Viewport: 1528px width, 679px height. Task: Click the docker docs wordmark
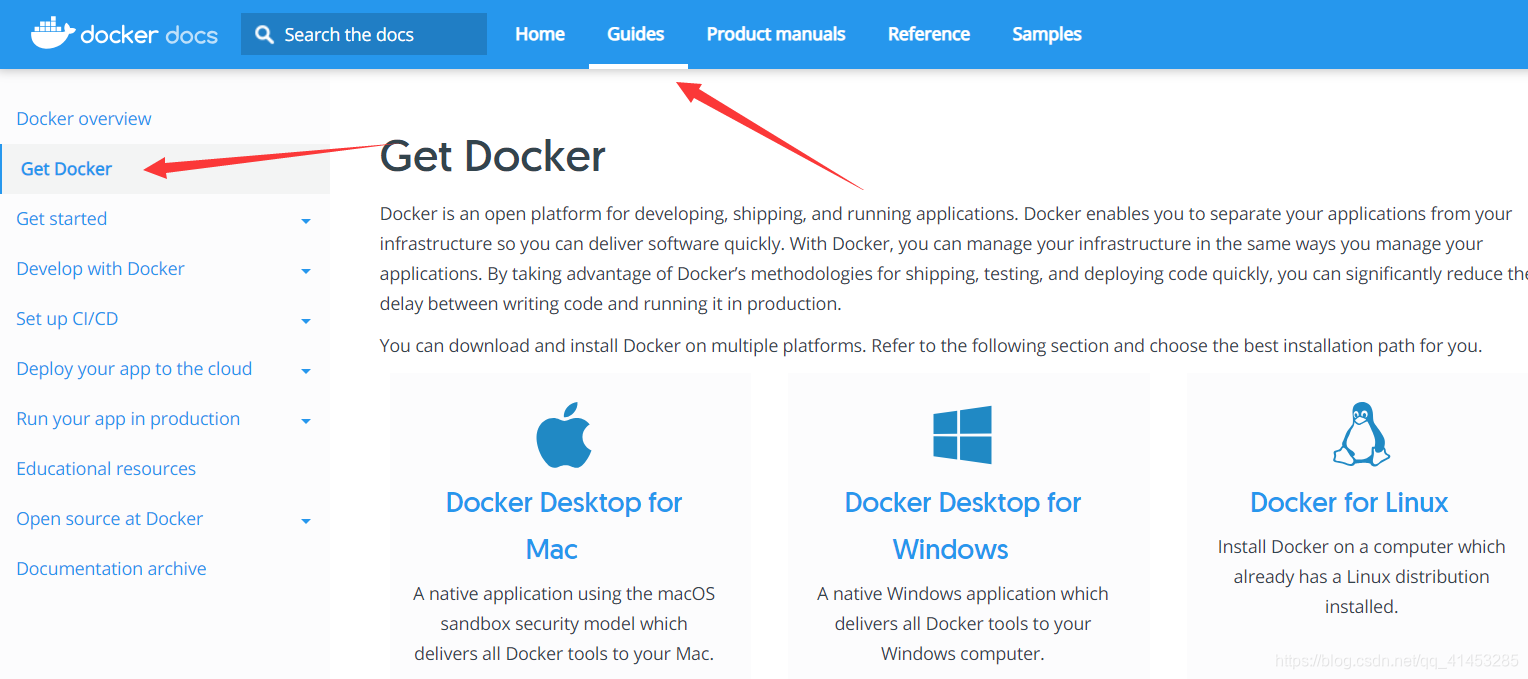(x=149, y=35)
